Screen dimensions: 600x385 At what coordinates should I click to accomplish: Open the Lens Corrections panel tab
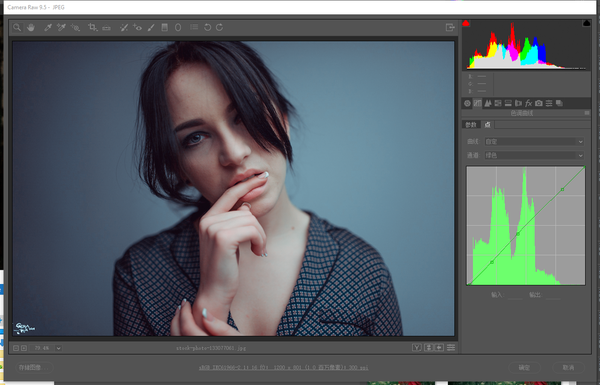point(518,103)
